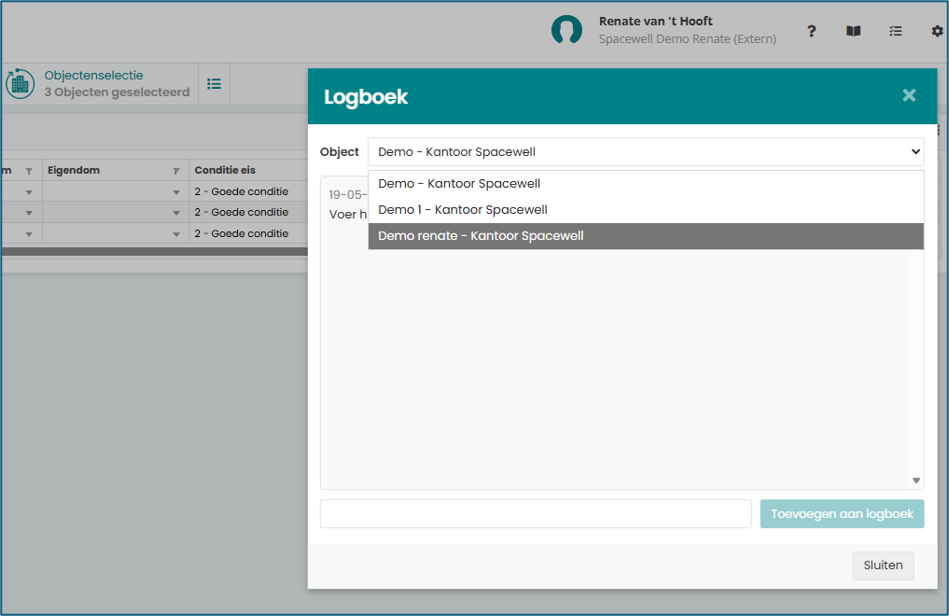This screenshot has height=616, width=949.
Task: Click the logbook scroll down arrow
Action: 916,480
